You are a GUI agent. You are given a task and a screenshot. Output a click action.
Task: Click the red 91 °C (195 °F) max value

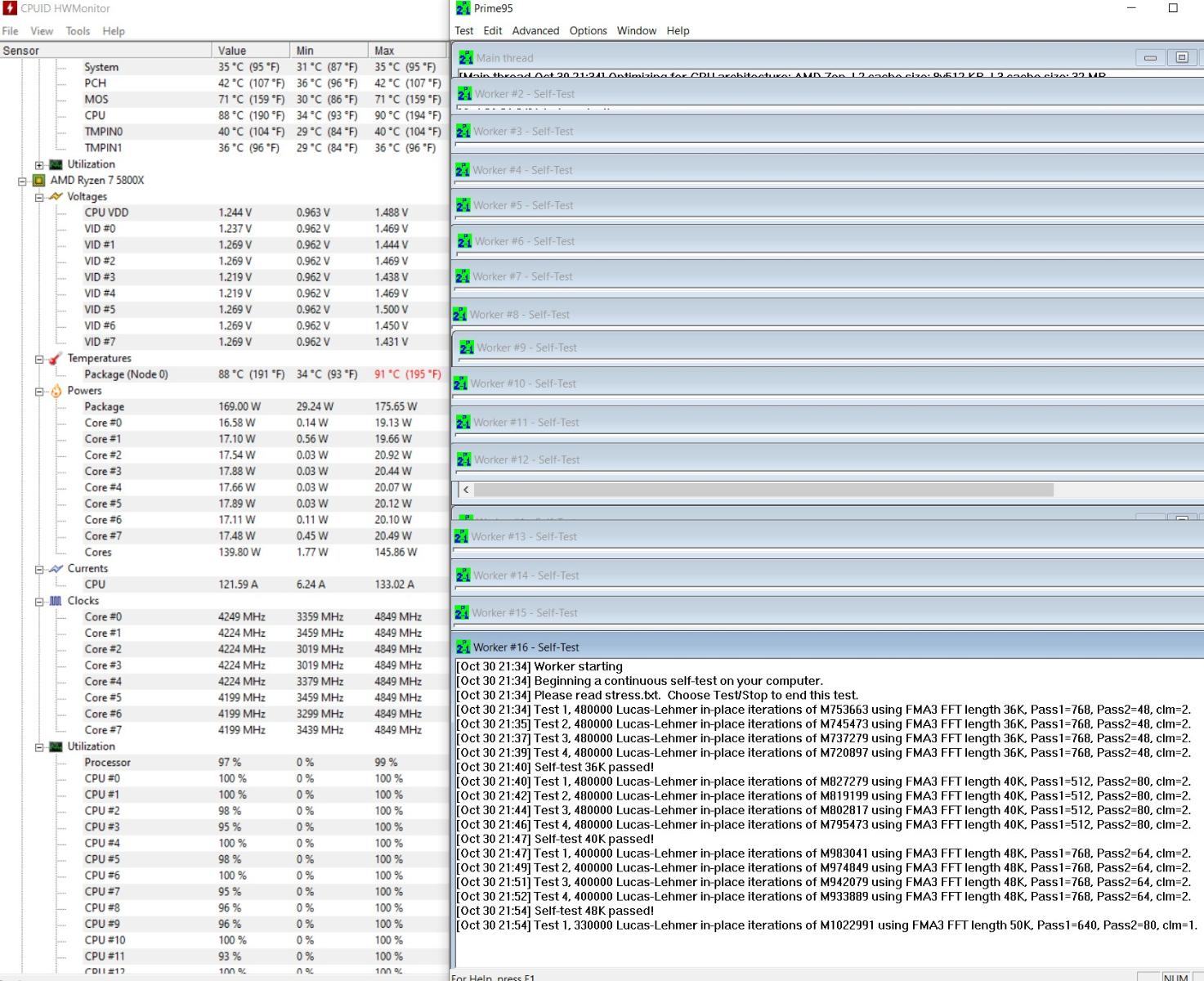[407, 374]
